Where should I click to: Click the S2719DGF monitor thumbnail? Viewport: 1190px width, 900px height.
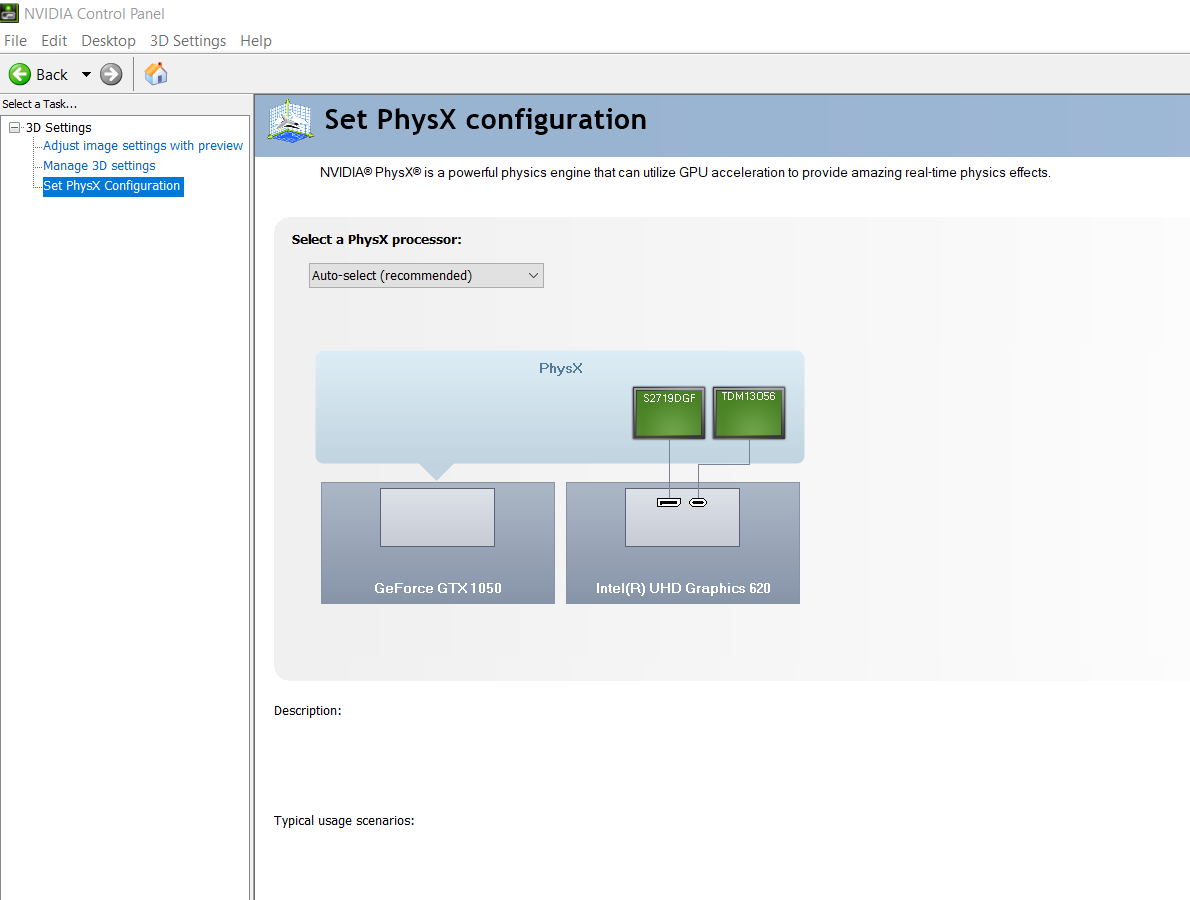(669, 413)
